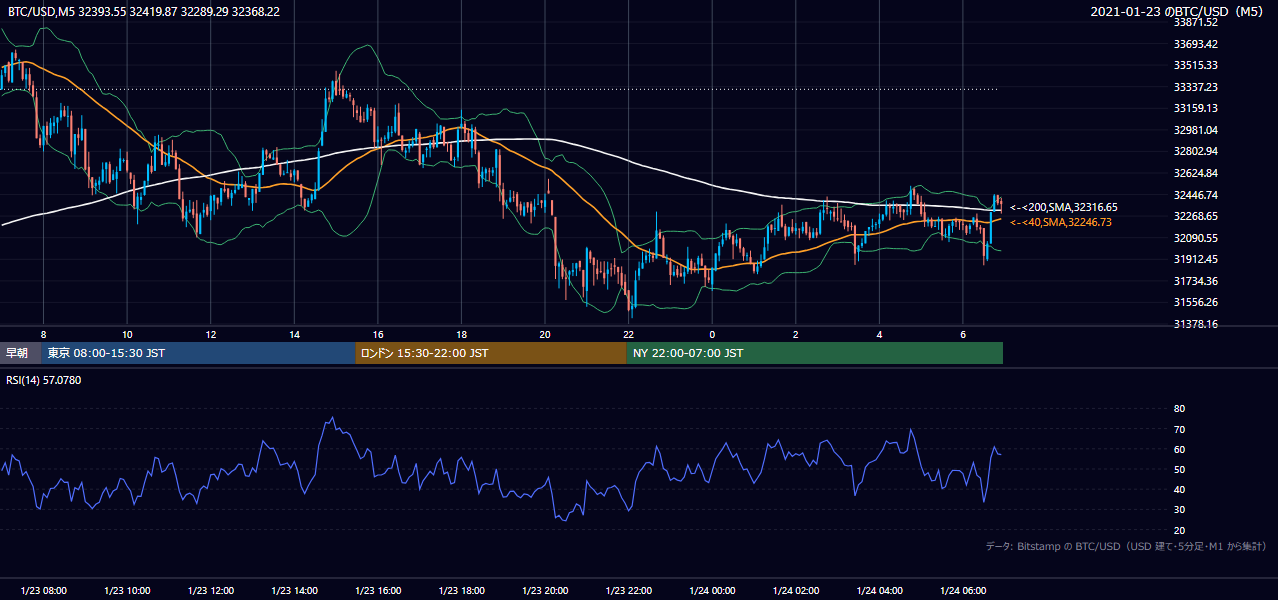Screen dimensions: 1278x600
Task: Click the 1/23 22:00 date axis label
Action: click(x=629, y=590)
